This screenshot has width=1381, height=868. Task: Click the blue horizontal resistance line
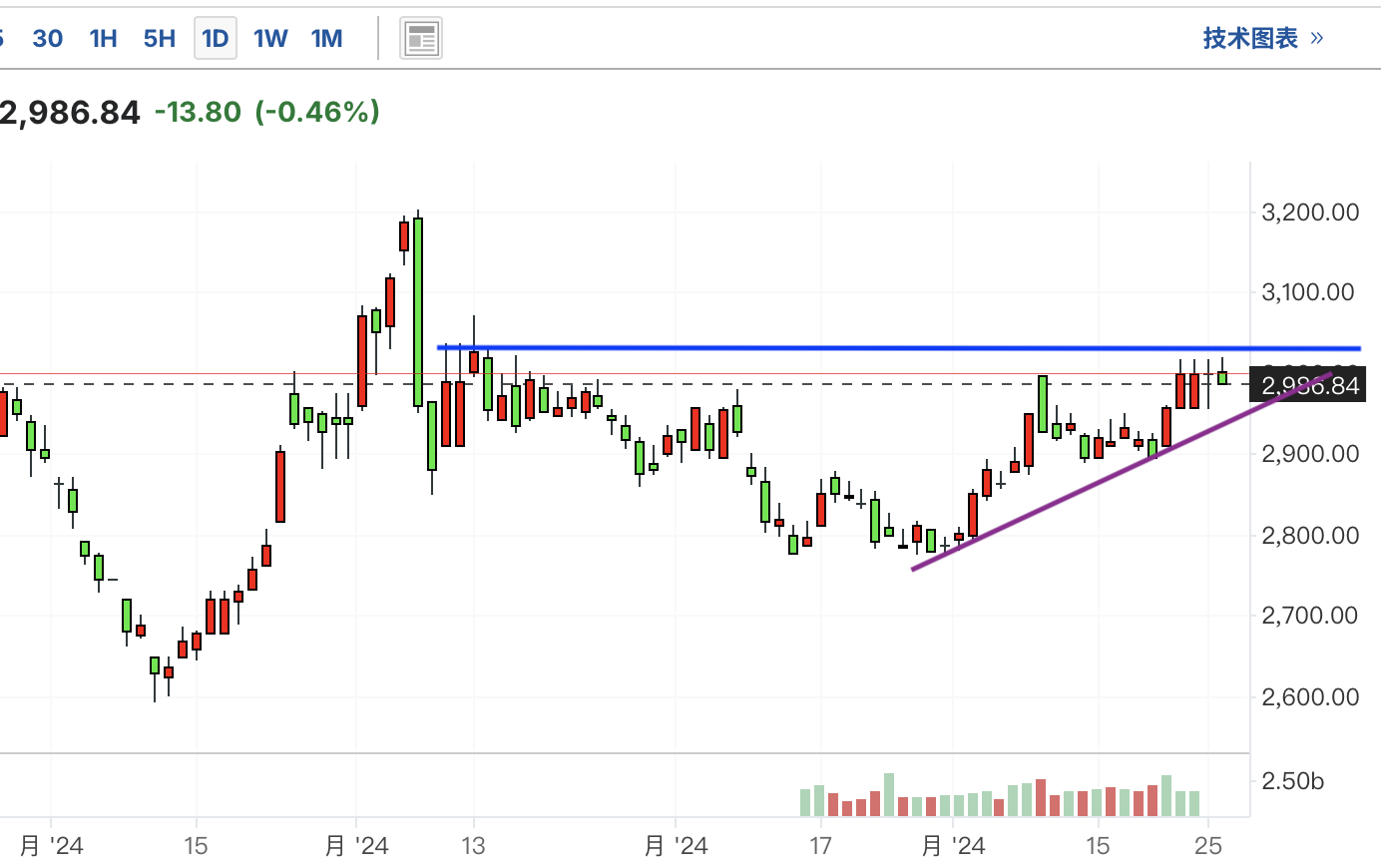click(x=899, y=348)
